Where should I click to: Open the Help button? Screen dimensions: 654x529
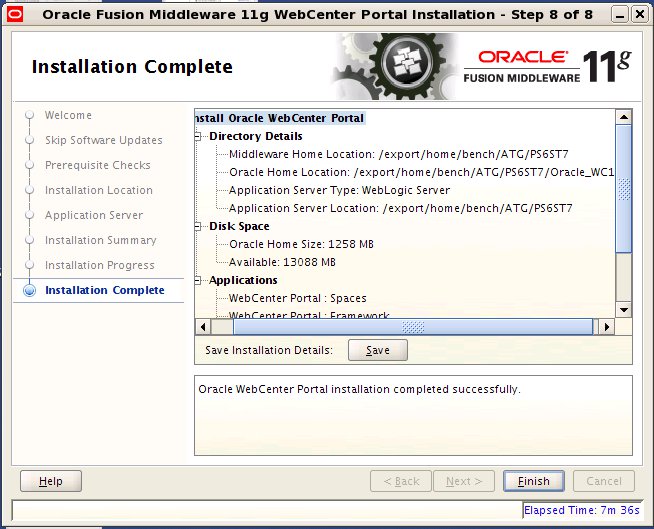coord(51,481)
